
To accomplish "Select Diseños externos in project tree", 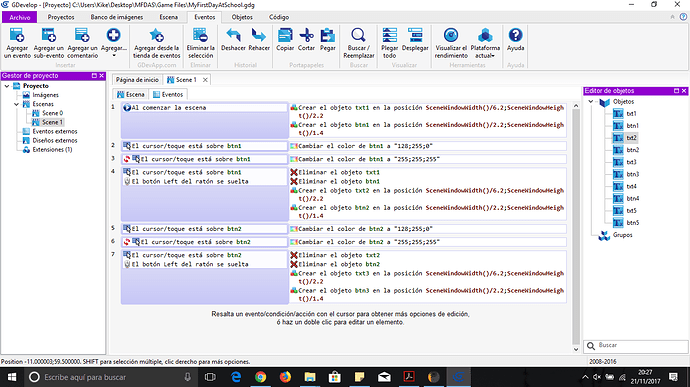I will pos(55,140).
